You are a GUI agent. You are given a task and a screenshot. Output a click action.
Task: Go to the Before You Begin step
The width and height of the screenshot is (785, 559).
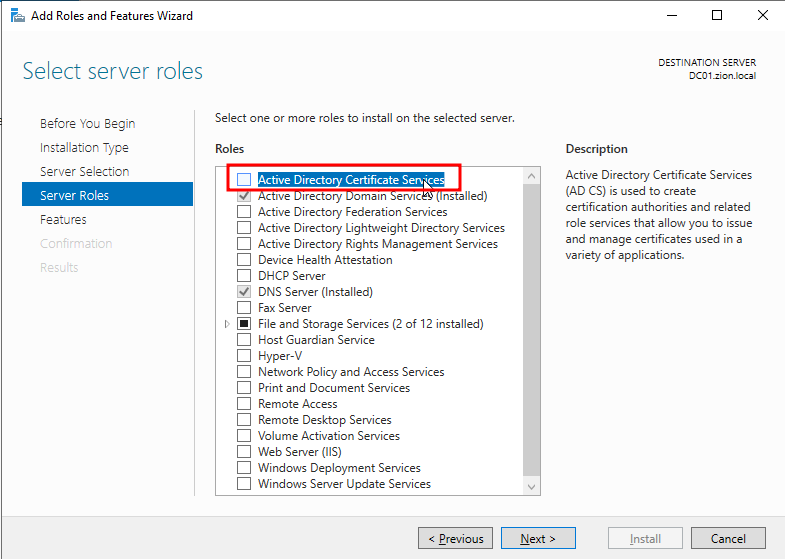(87, 124)
